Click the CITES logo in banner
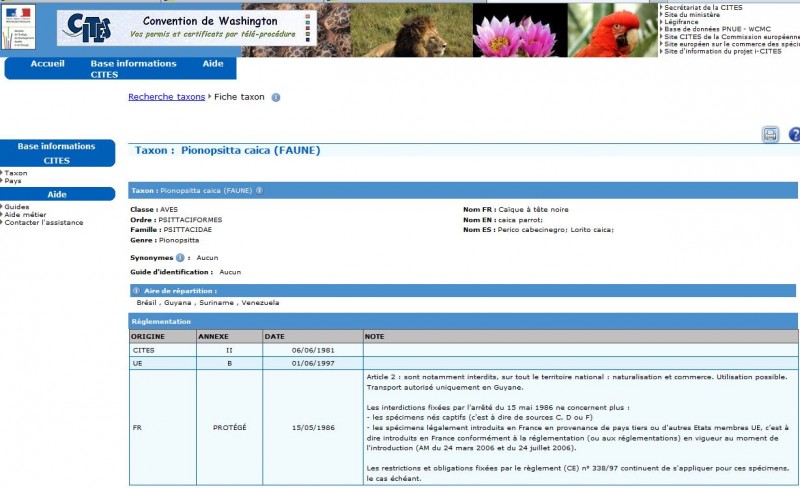This screenshot has width=800, height=488. pyautogui.click(x=87, y=28)
